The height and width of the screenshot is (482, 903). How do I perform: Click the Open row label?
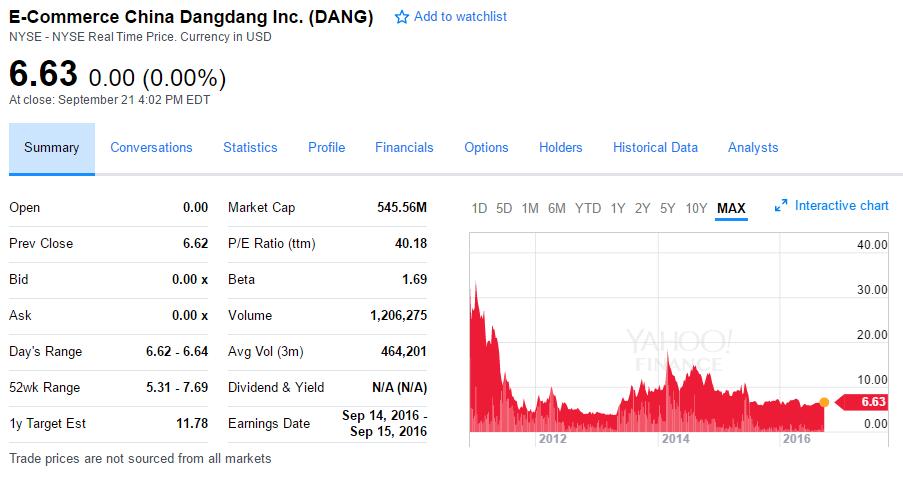point(25,208)
